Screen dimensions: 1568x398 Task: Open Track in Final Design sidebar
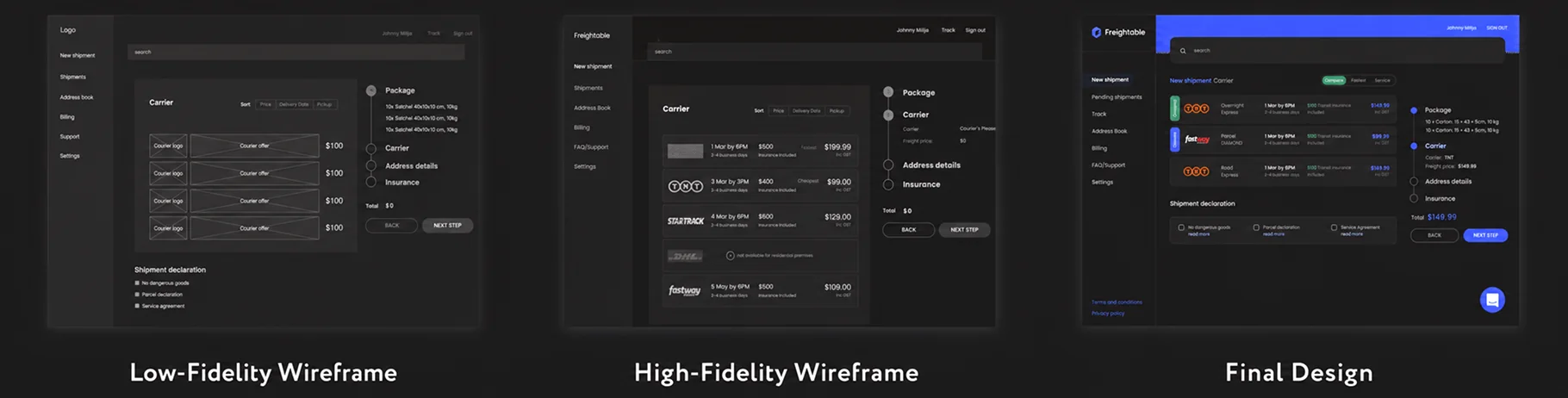1099,114
